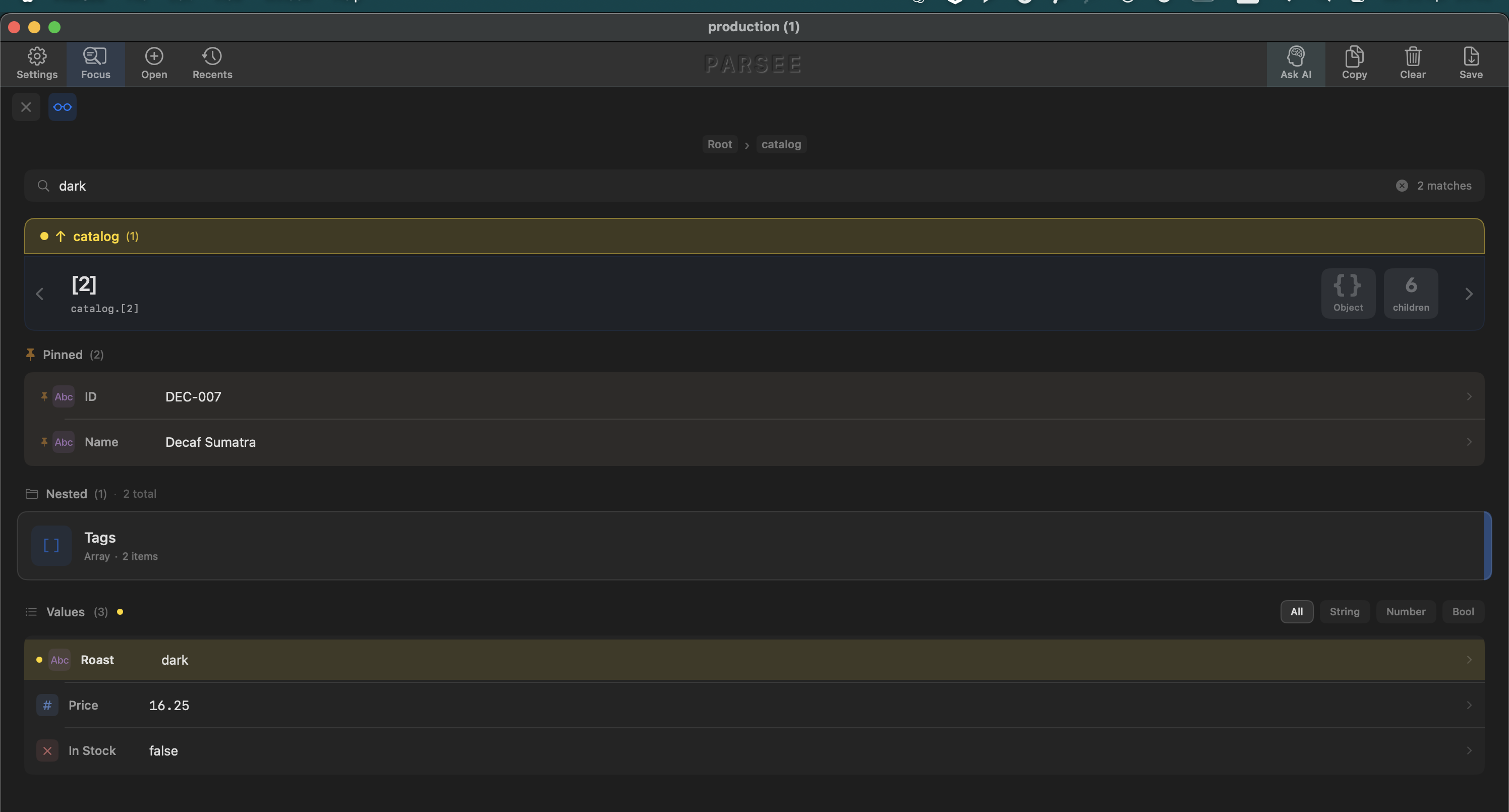
Task: Unpin the Name row pin icon
Action: tap(44, 442)
